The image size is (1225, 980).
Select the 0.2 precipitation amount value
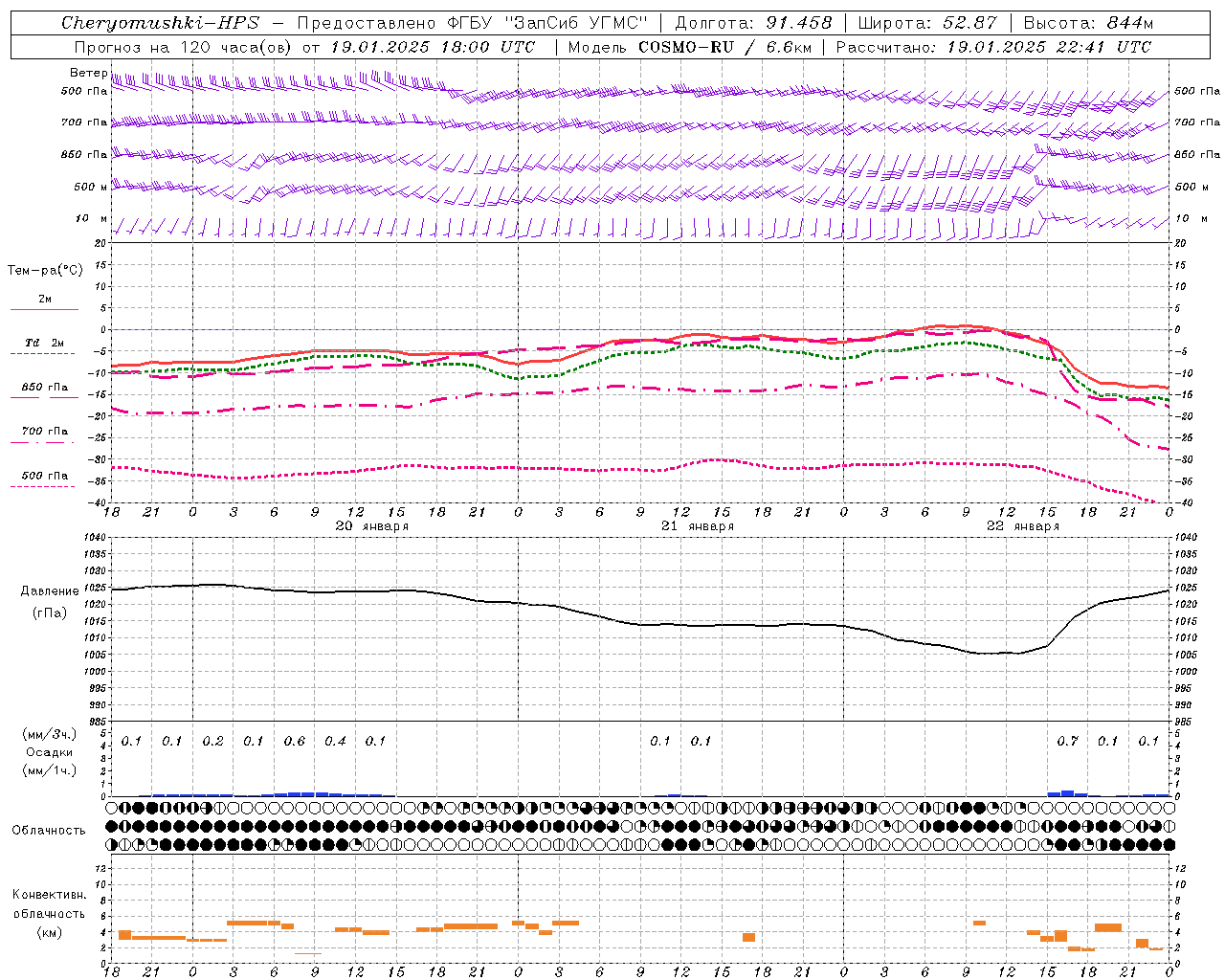(x=212, y=742)
